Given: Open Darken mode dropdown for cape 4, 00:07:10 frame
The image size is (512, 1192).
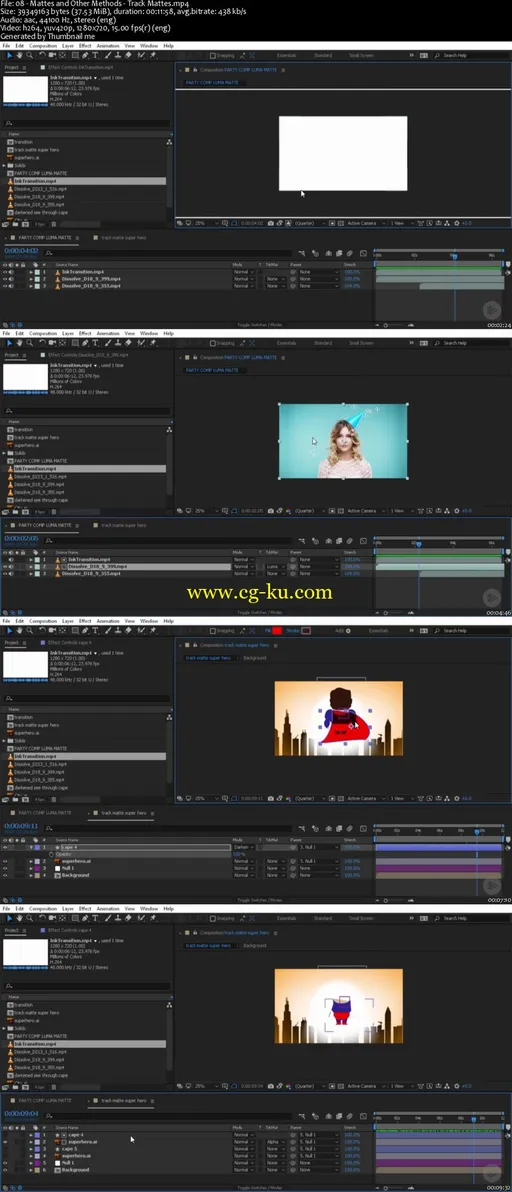Looking at the screenshot, I should pyautogui.click(x=244, y=847).
